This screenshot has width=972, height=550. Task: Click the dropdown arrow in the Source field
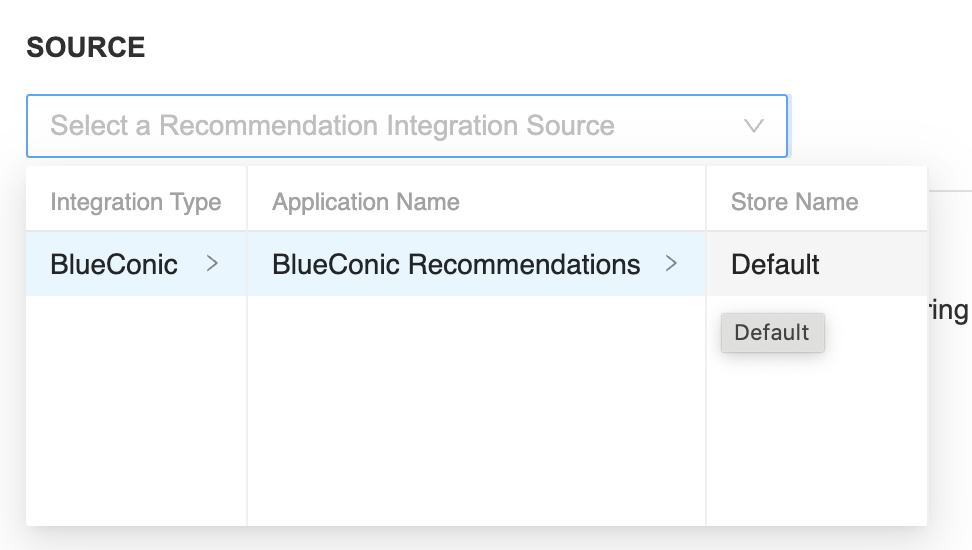pos(753,126)
